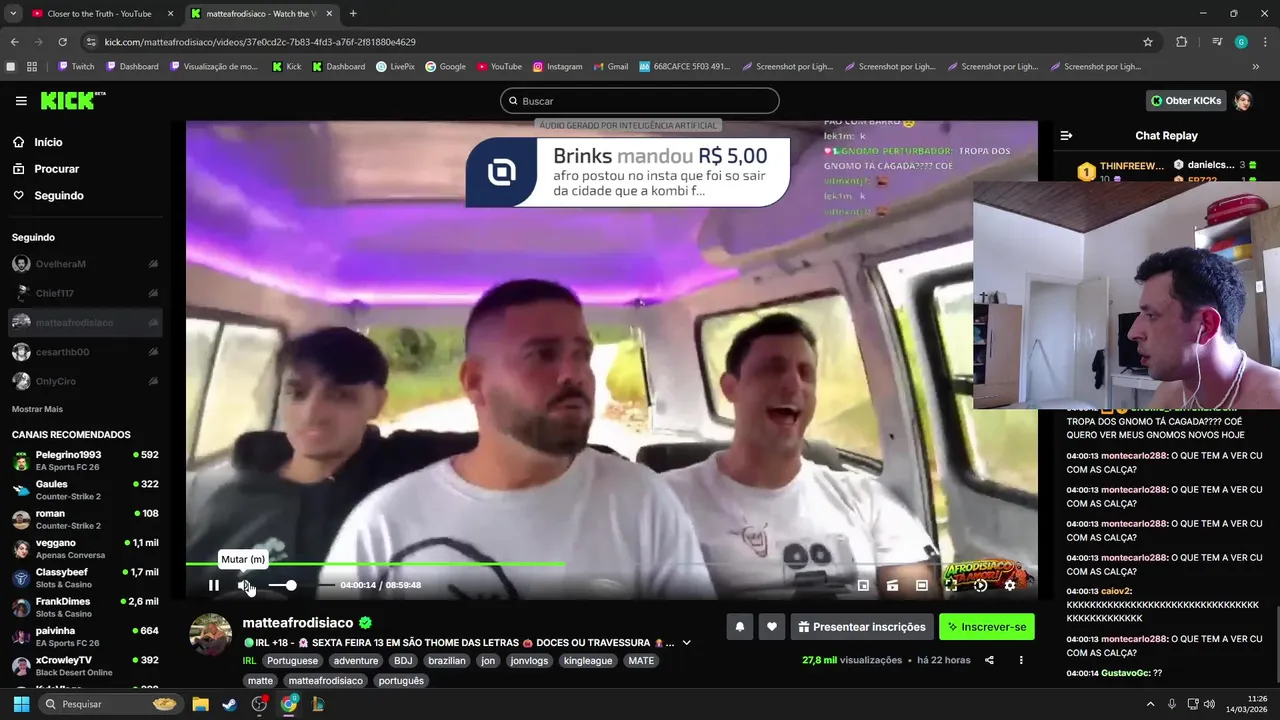This screenshot has height=720, width=1280.
Task: Click Presentear inscrições button
Action: point(860,627)
